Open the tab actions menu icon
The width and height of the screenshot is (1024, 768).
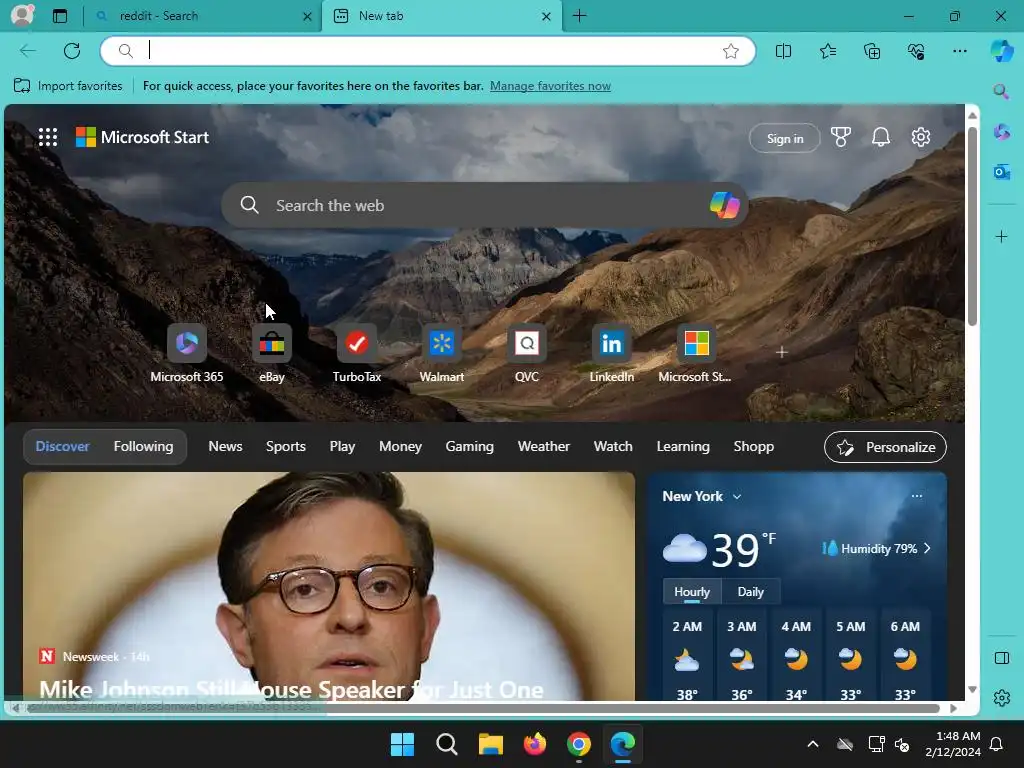[x=60, y=16]
